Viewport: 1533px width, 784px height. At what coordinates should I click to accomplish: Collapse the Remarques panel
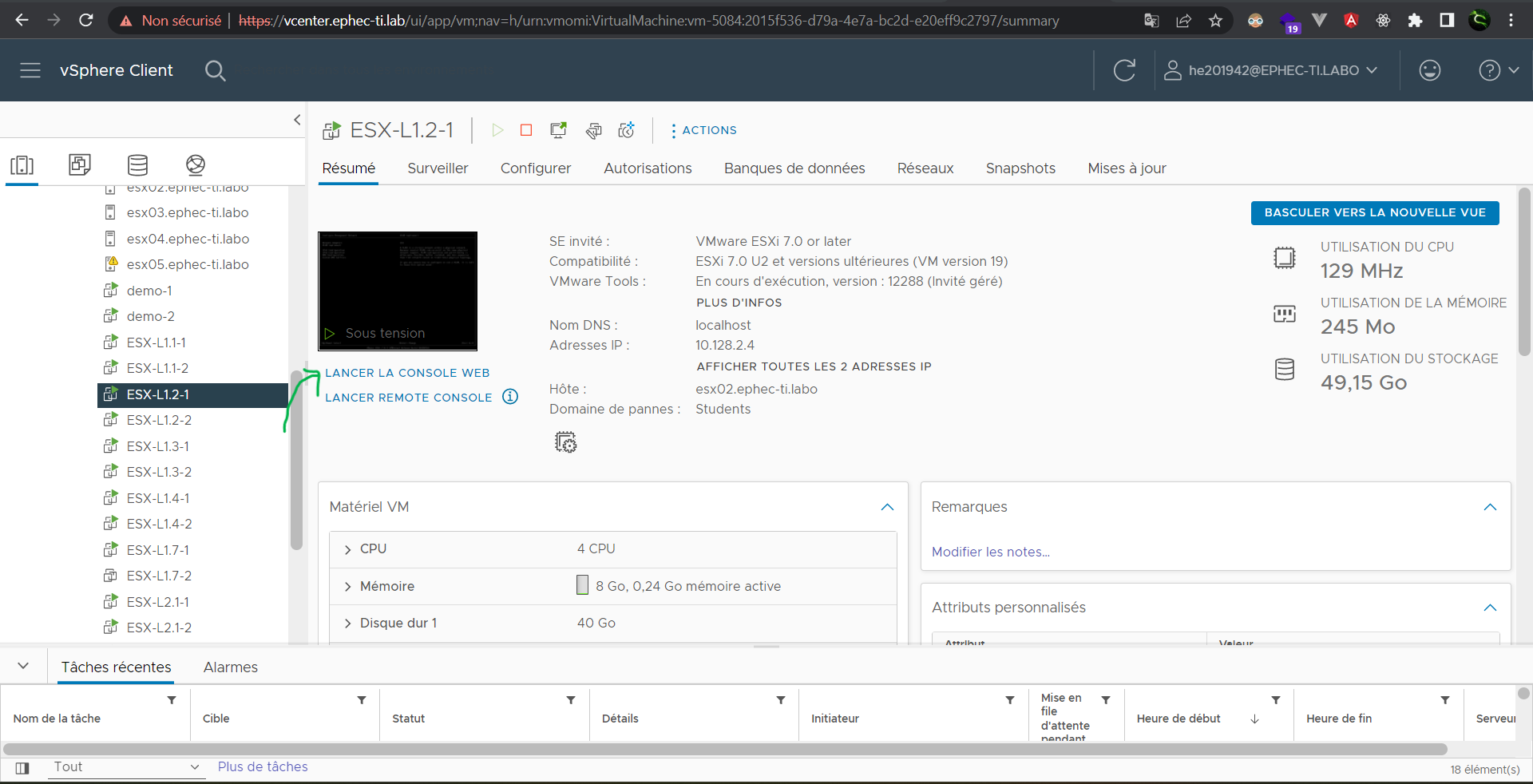pyautogui.click(x=1490, y=507)
